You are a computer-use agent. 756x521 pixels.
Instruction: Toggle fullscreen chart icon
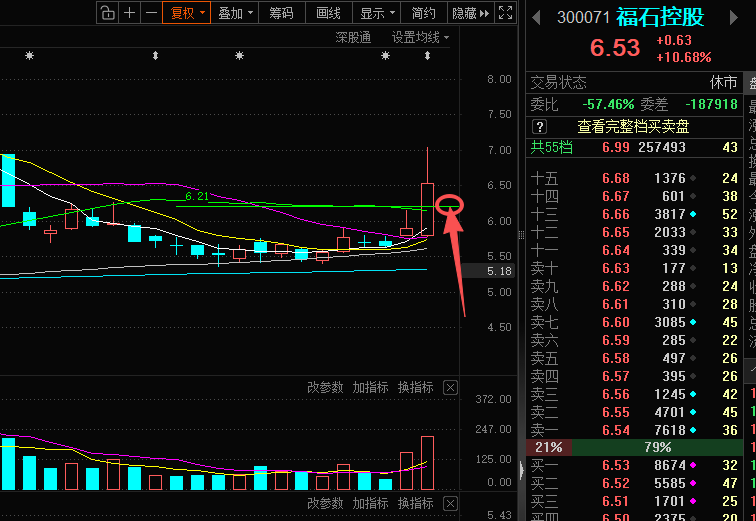(x=505, y=13)
